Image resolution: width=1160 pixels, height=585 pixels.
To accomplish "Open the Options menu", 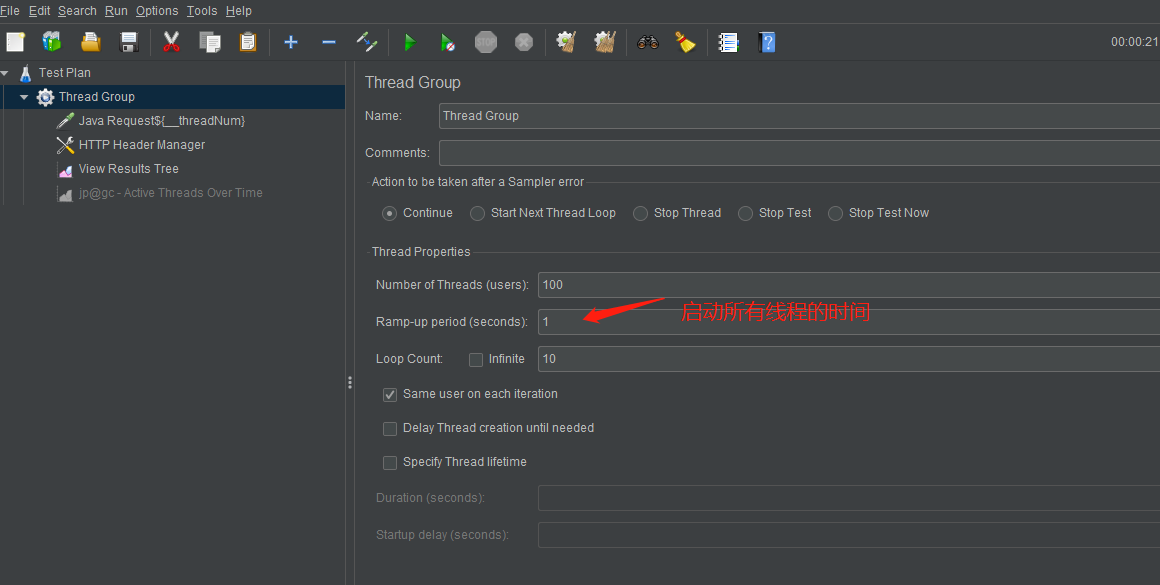I will pyautogui.click(x=157, y=11).
